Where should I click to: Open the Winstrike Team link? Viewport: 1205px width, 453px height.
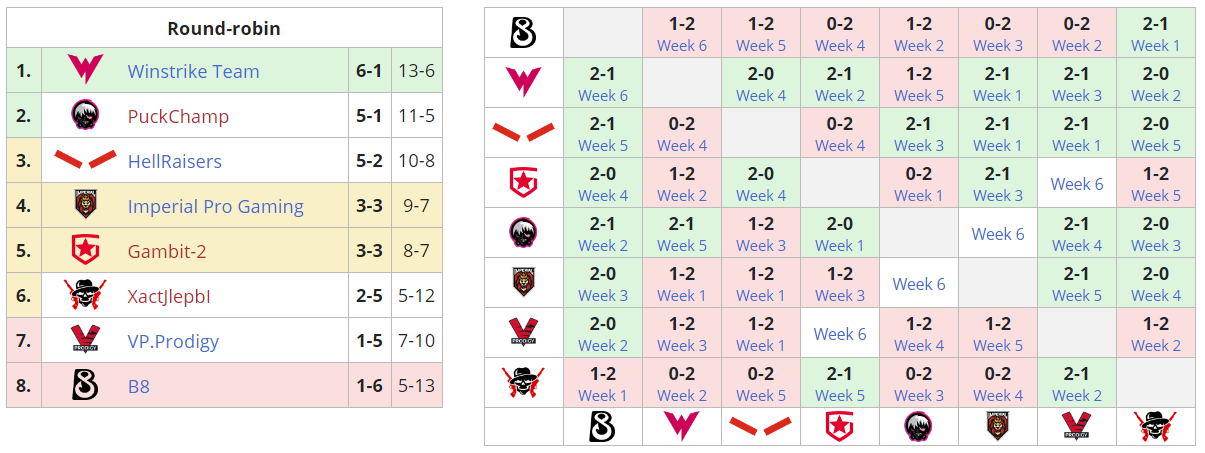click(x=193, y=71)
